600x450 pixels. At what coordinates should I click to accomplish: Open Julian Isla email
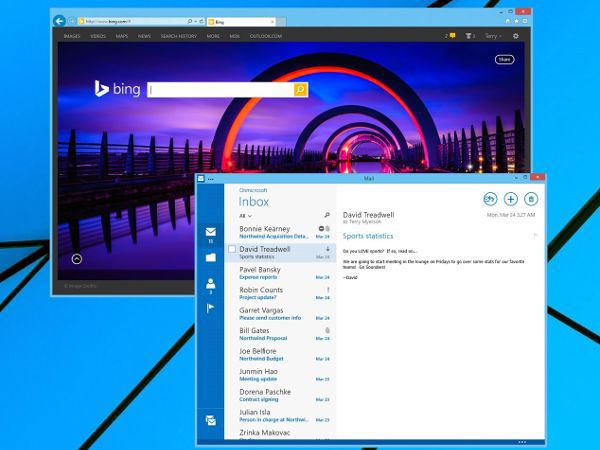(280, 416)
